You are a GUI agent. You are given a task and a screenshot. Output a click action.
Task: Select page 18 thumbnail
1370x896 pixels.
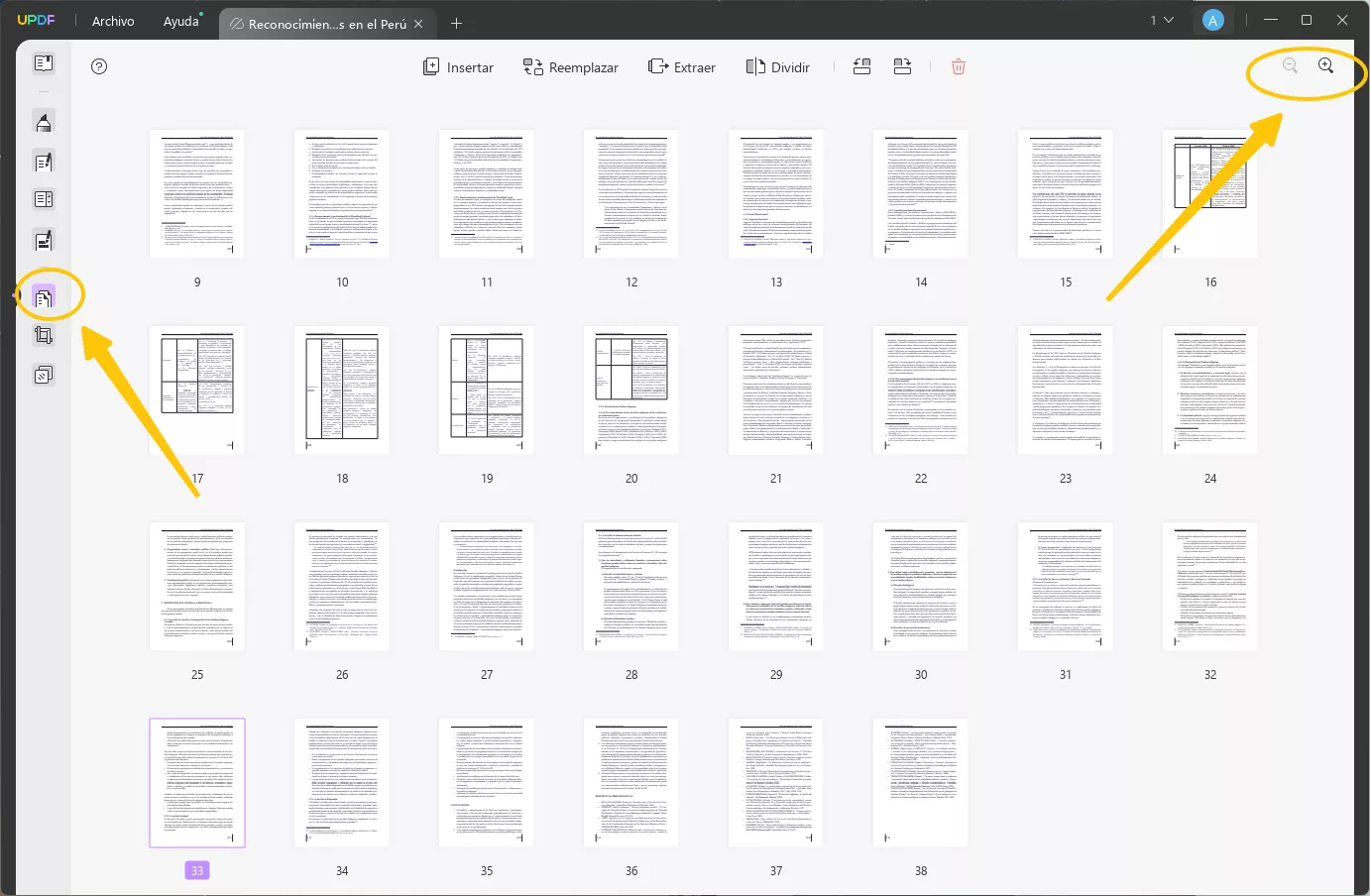[342, 391]
